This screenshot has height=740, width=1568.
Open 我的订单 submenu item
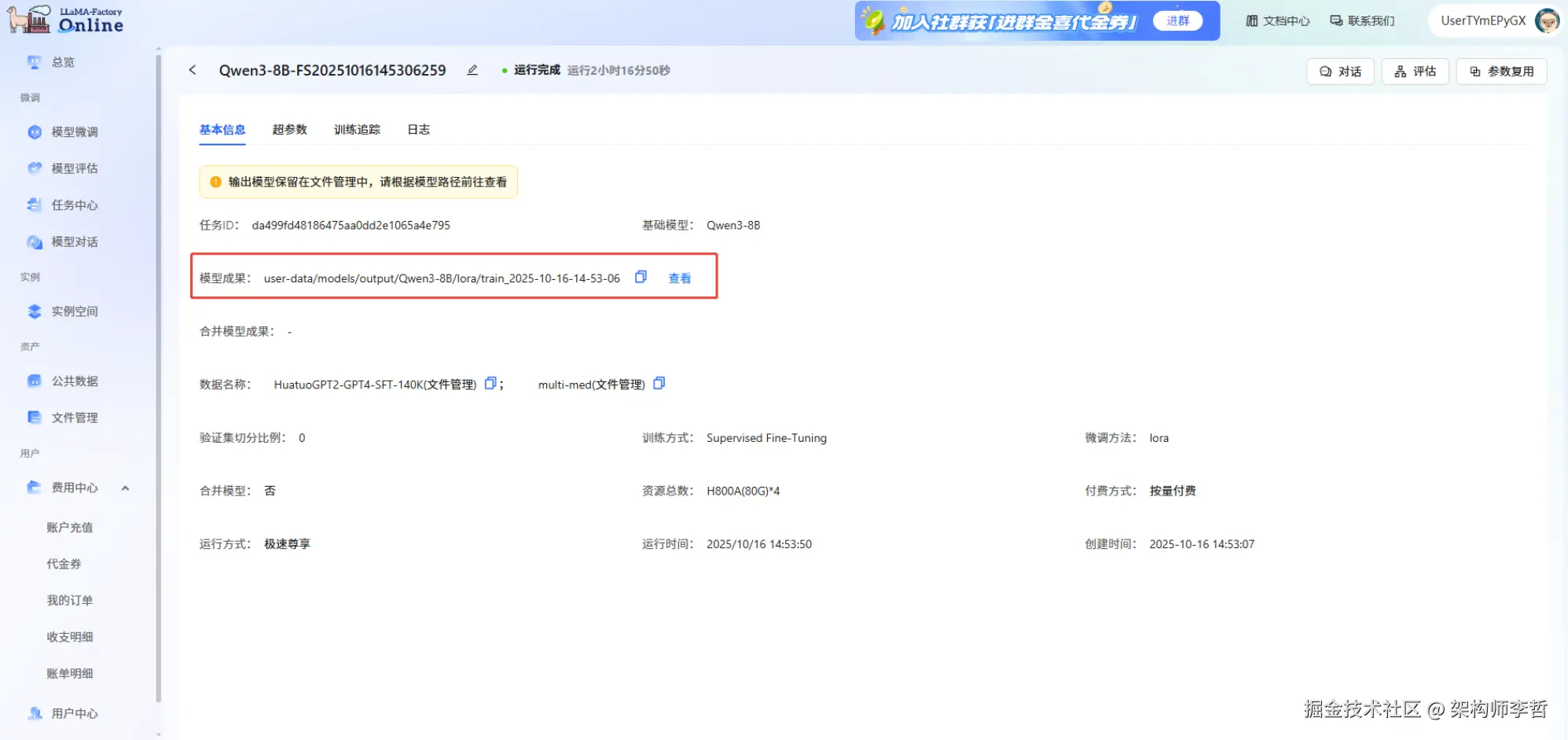pos(70,600)
